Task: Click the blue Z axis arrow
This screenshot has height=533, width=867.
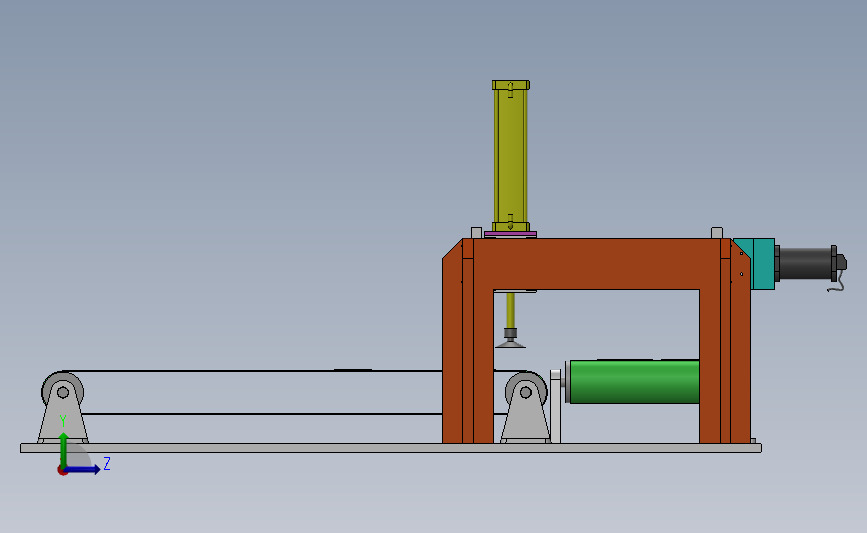Action: tap(83, 469)
